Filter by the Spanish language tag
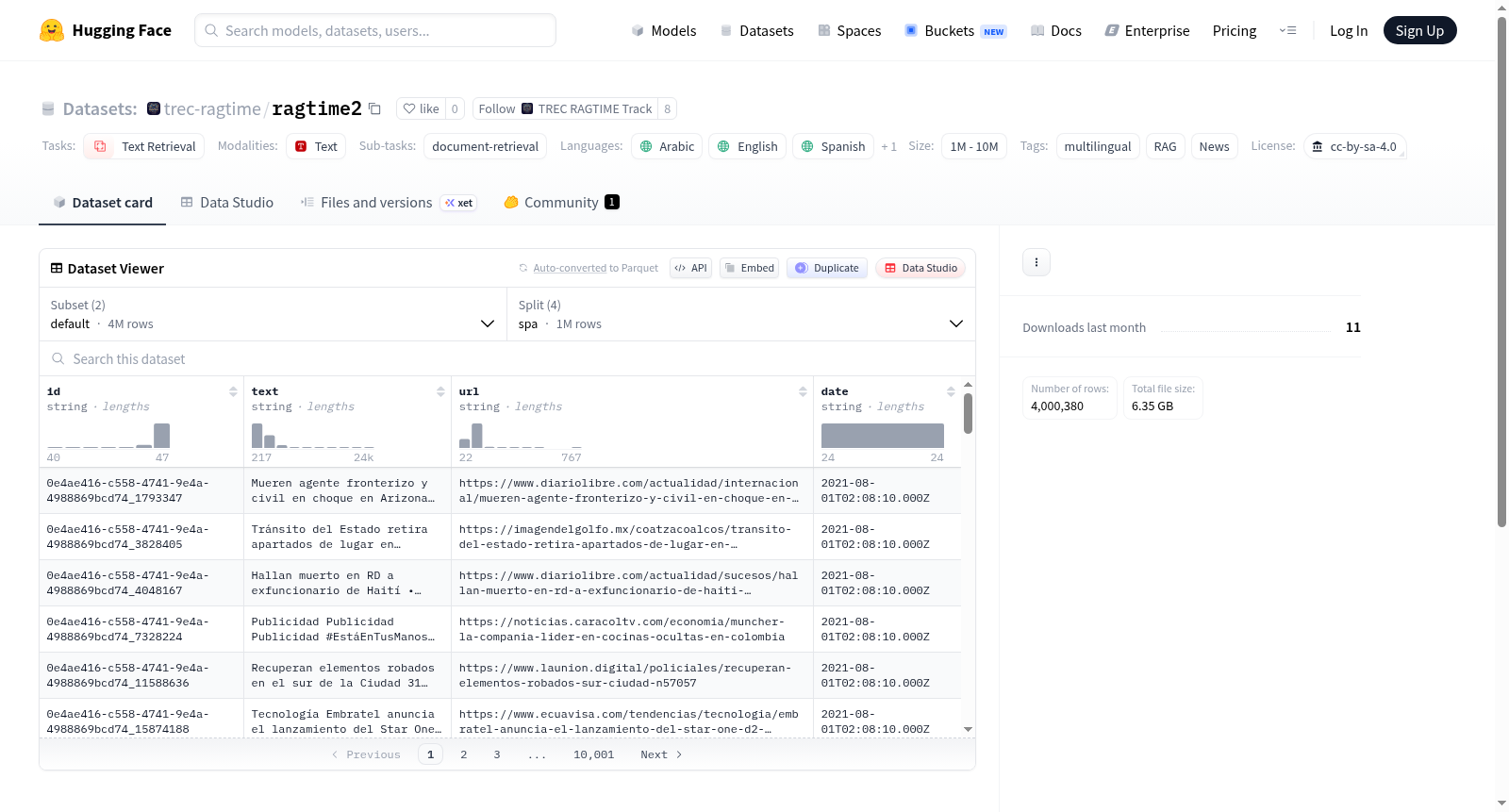 pyautogui.click(x=833, y=146)
